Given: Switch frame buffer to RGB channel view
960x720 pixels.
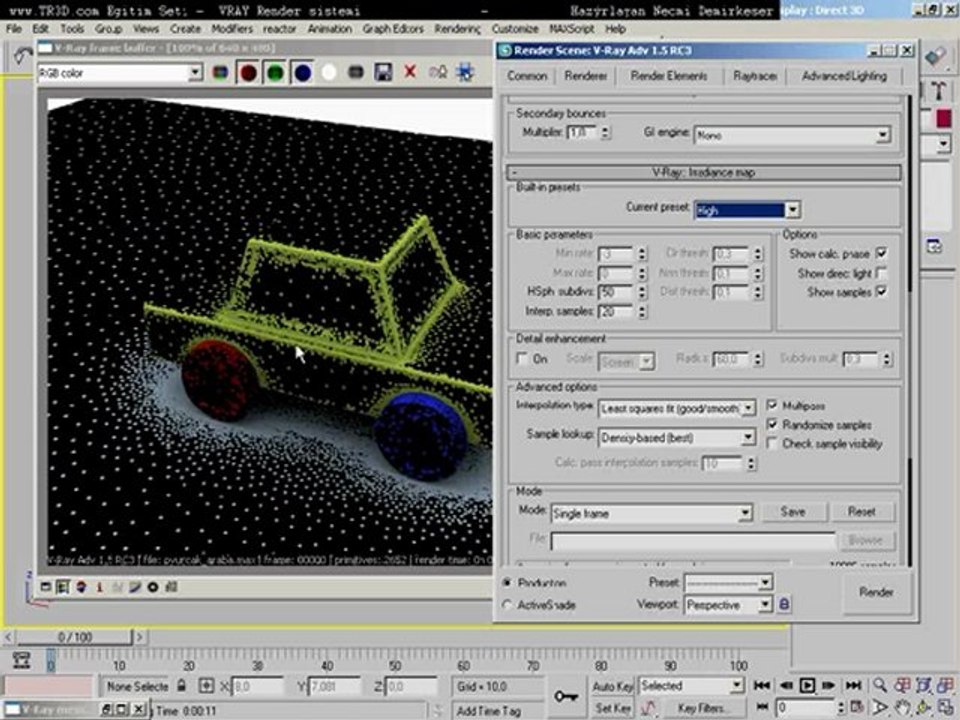Looking at the screenshot, I should [x=220, y=73].
